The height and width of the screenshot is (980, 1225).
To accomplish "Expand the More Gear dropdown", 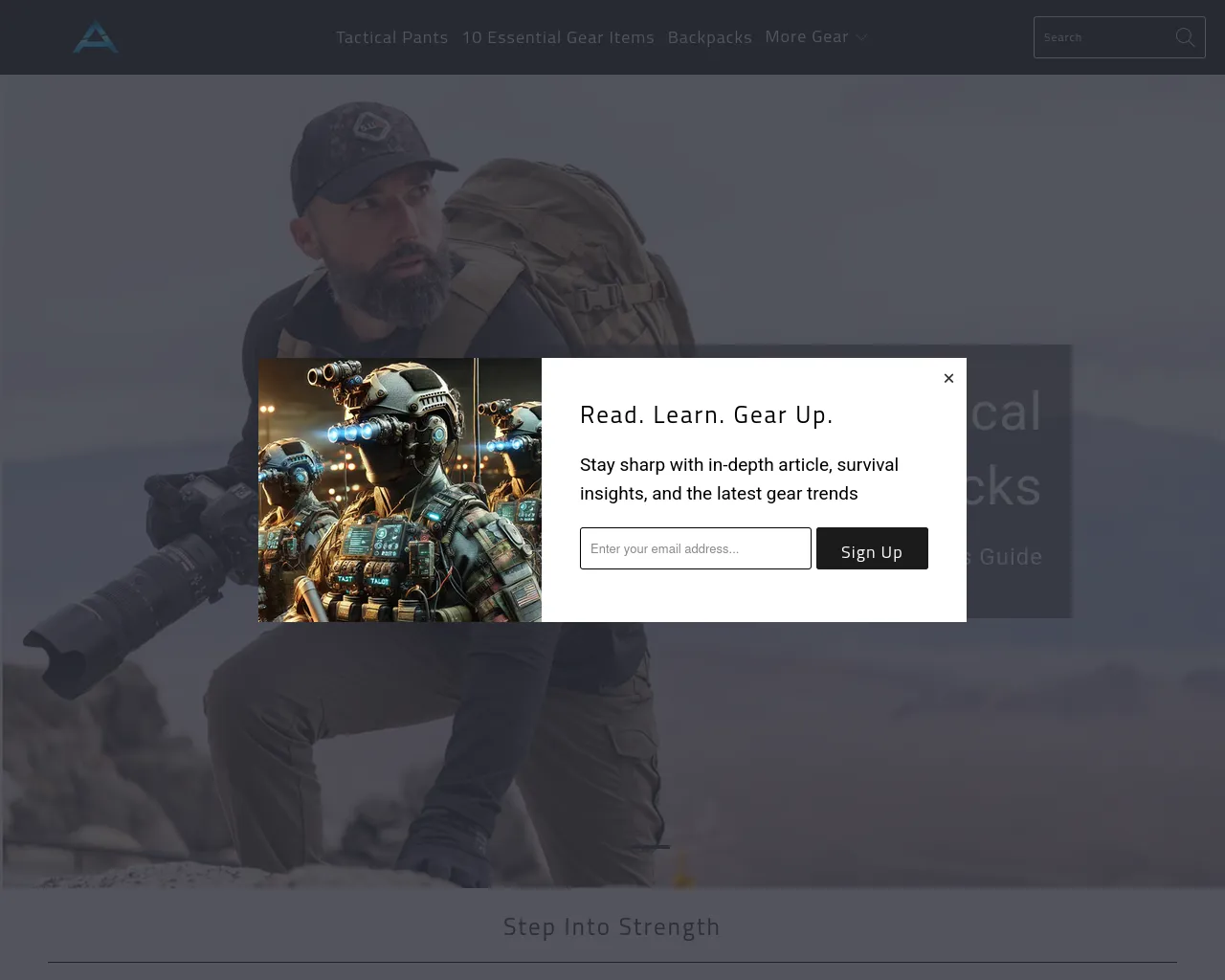I will pyautogui.click(x=816, y=36).
